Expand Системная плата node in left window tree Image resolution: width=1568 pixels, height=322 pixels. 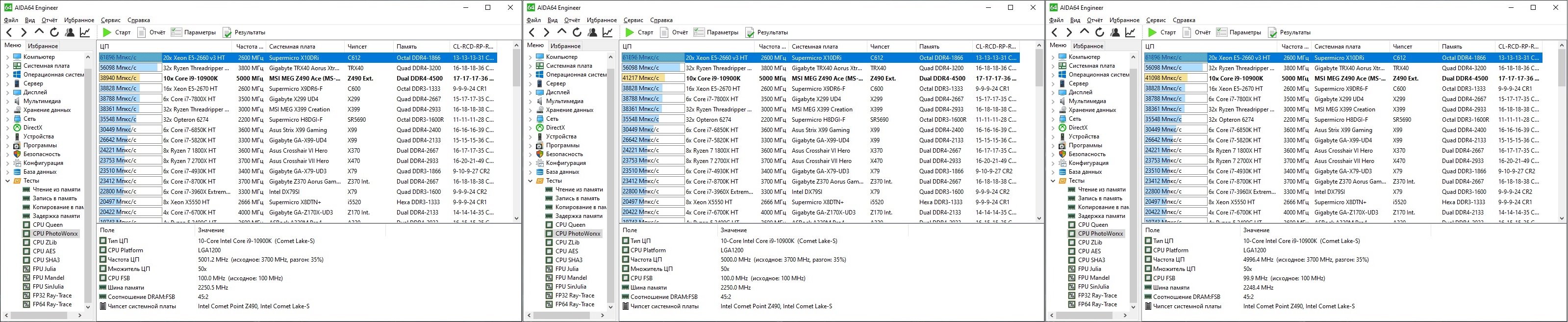(x=7, y=66)
